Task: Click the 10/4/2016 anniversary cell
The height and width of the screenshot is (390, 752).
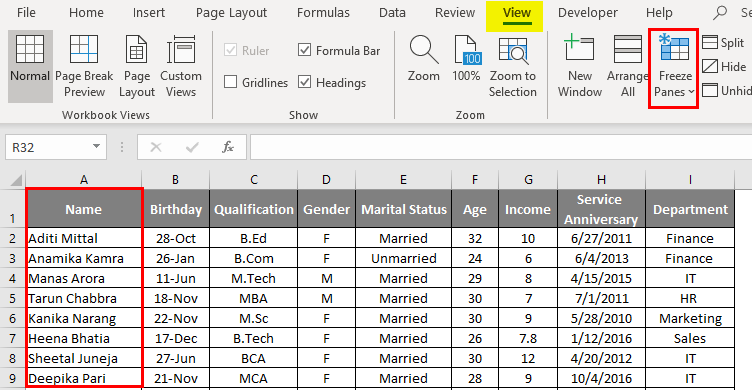Action: 601,378
